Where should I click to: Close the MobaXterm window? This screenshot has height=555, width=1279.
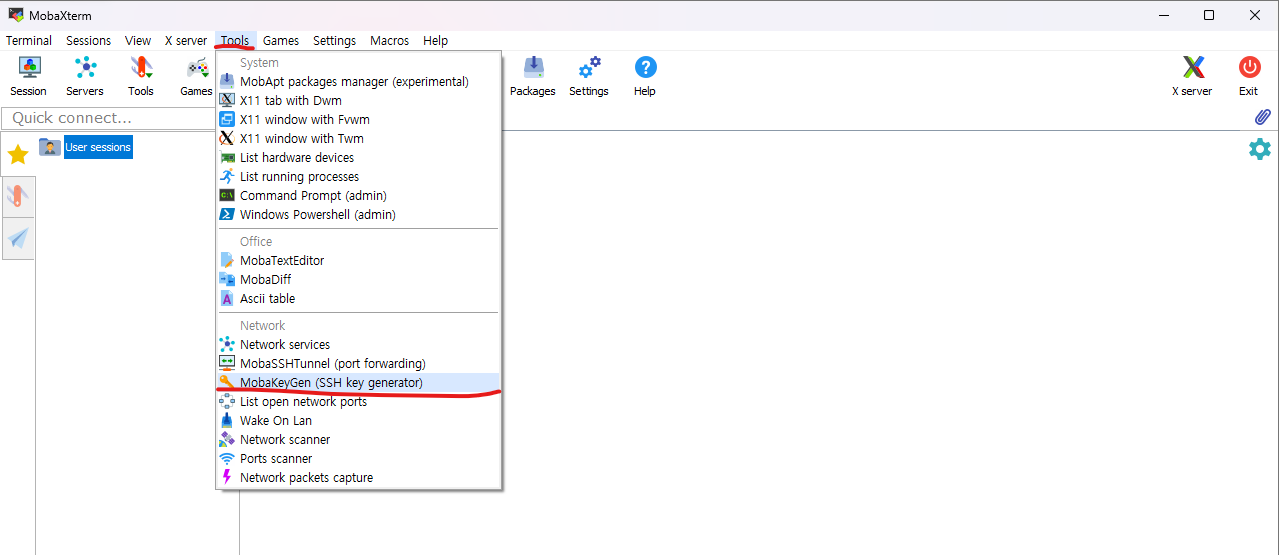click(x=1255, y=15)
